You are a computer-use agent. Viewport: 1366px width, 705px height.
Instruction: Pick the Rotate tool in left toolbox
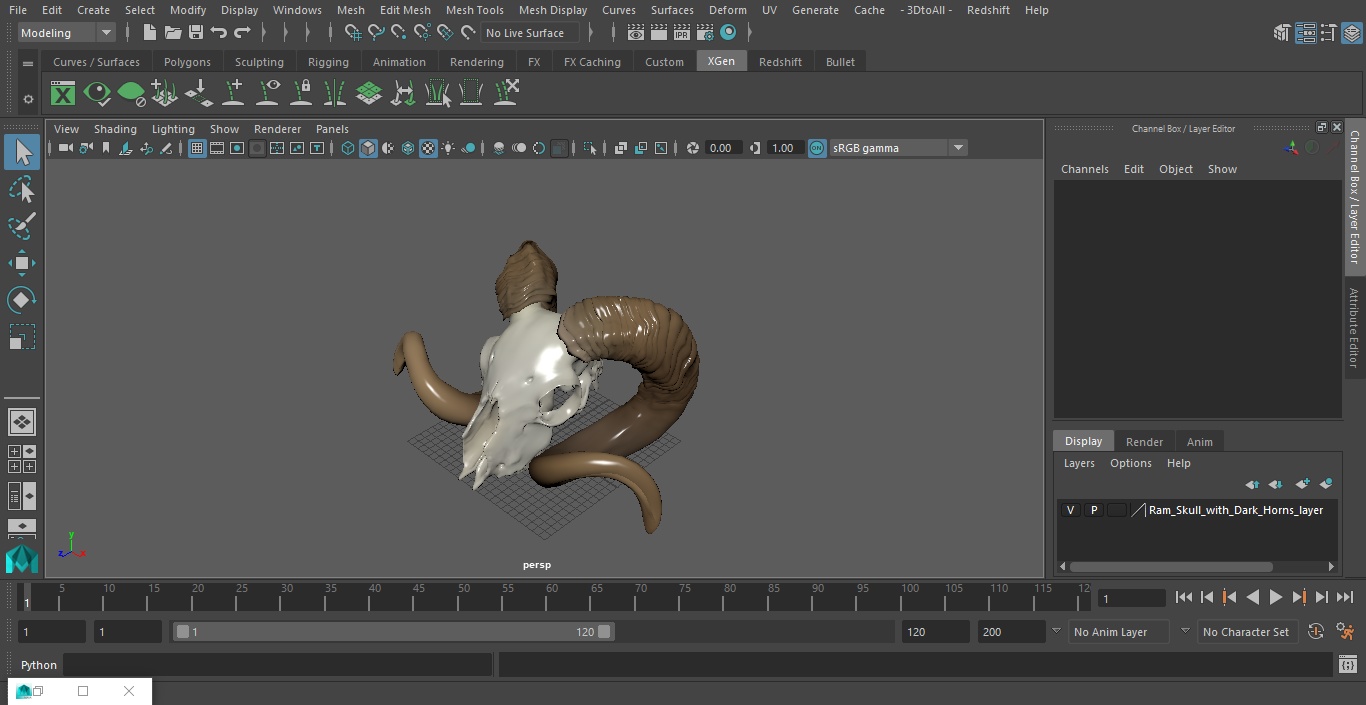[x=22, y=300]
